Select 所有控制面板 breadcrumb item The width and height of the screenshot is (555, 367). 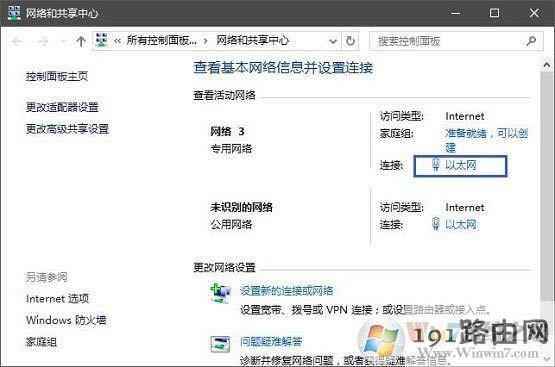[161, 40]
